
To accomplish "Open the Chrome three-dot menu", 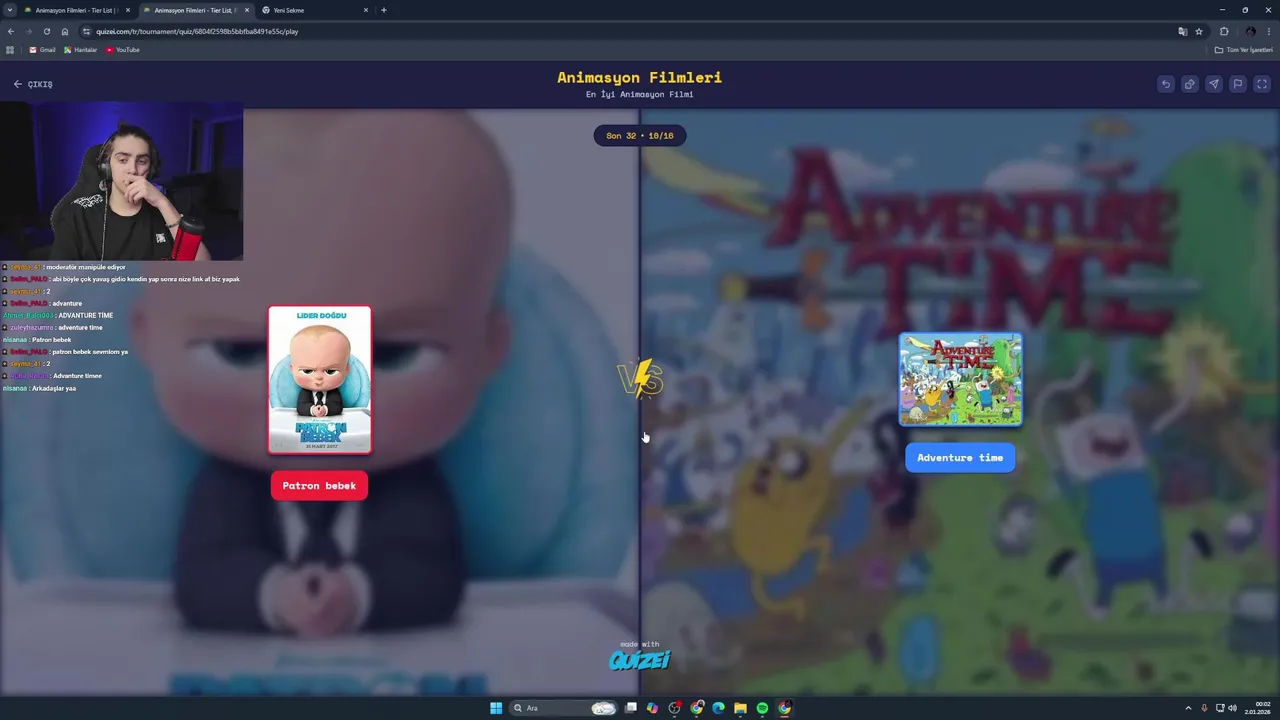I will tap(1268, 31).
